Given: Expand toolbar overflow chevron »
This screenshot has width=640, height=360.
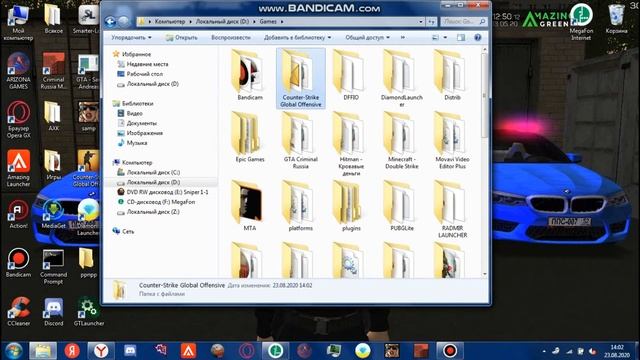Looking at the screenshot, I should (403, 38).
